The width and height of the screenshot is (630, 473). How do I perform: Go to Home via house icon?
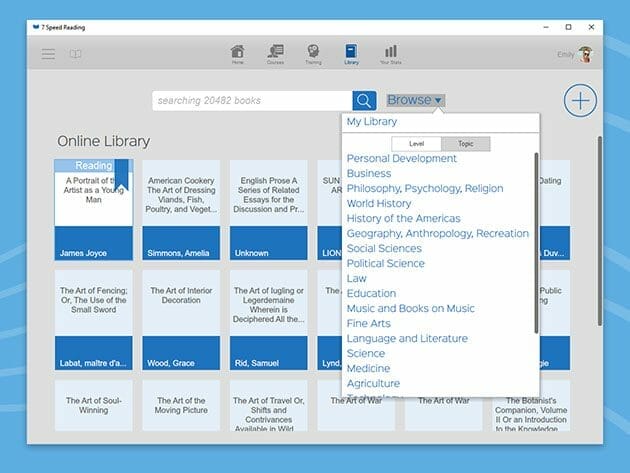pos(237,52)
